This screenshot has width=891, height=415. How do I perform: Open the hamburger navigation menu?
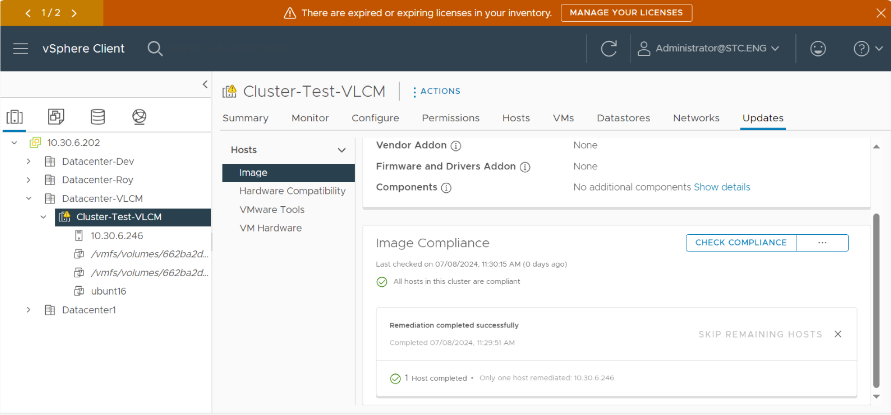20,49
